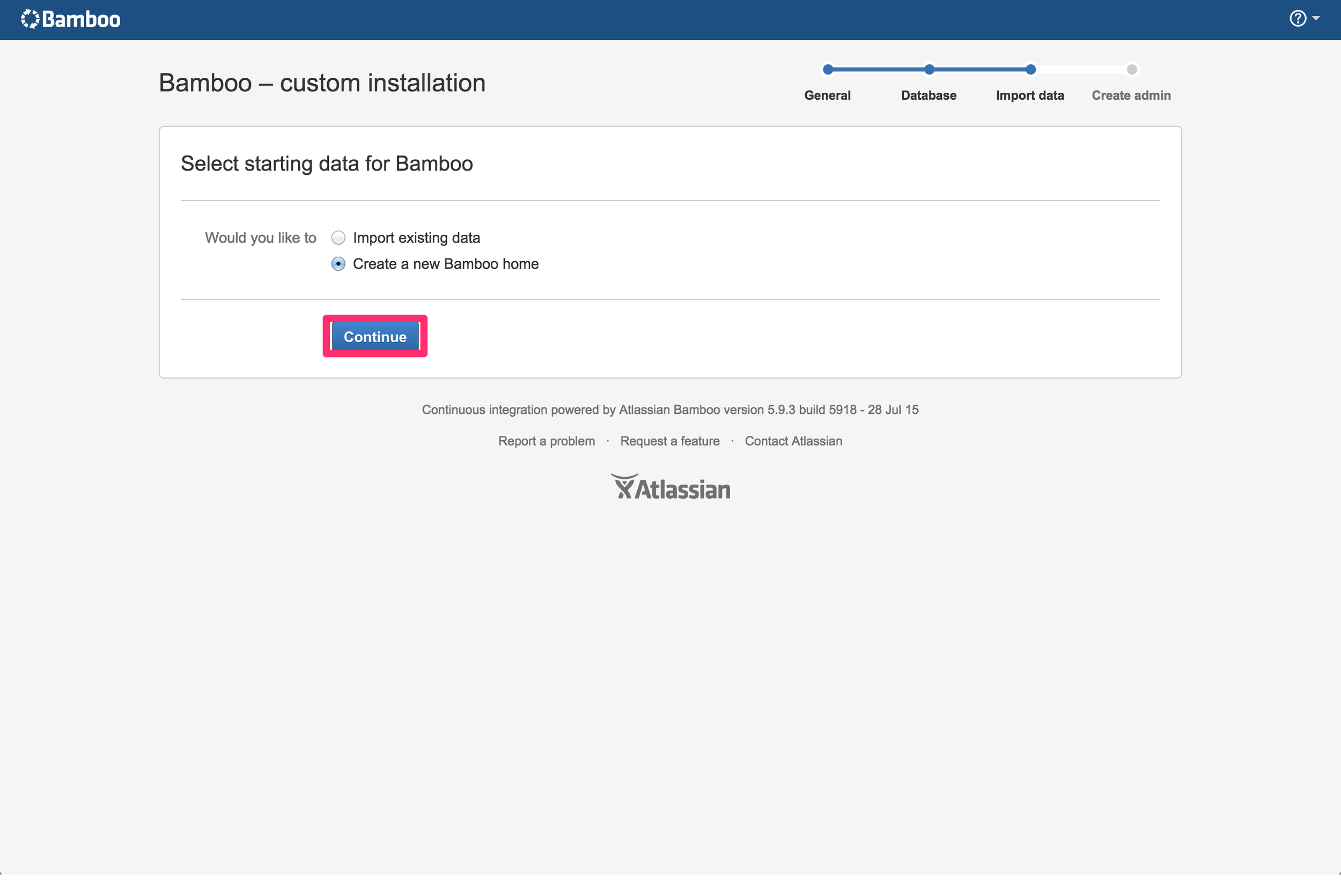Image resolution: width=1341 pixels, height=896 pixels.
Task: Click the grey Create admin progress dot
Action: tap(1131, 70)
